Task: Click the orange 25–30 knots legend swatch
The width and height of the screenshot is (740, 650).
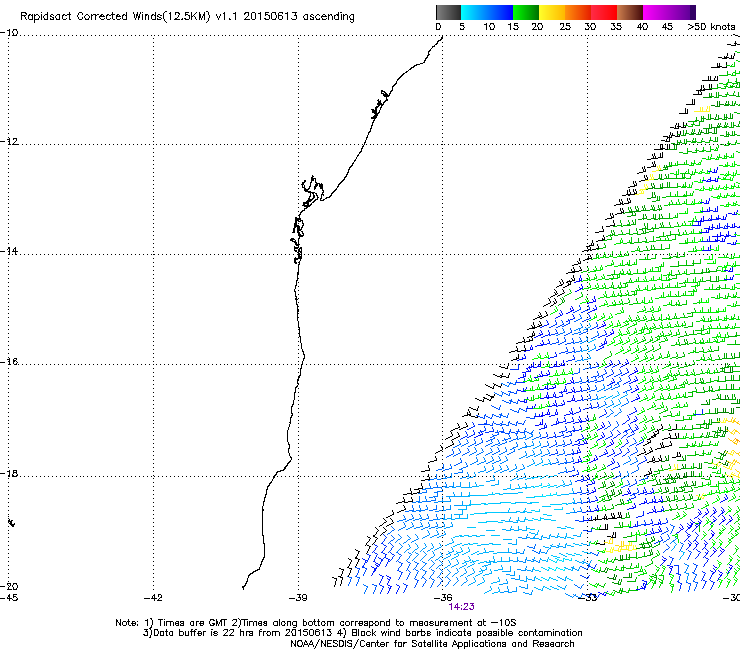Action: 578,12
